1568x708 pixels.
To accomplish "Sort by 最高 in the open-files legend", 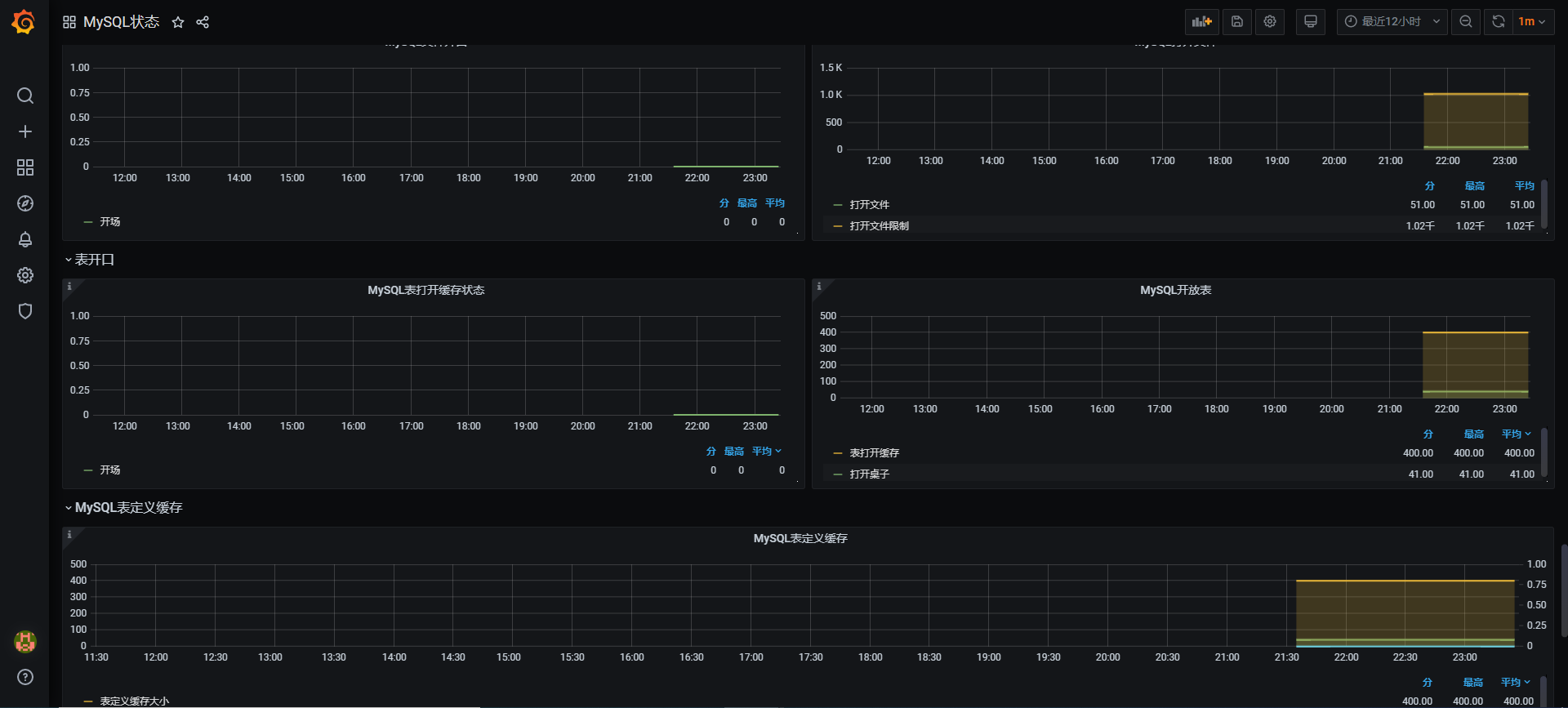I will 1474,186.
